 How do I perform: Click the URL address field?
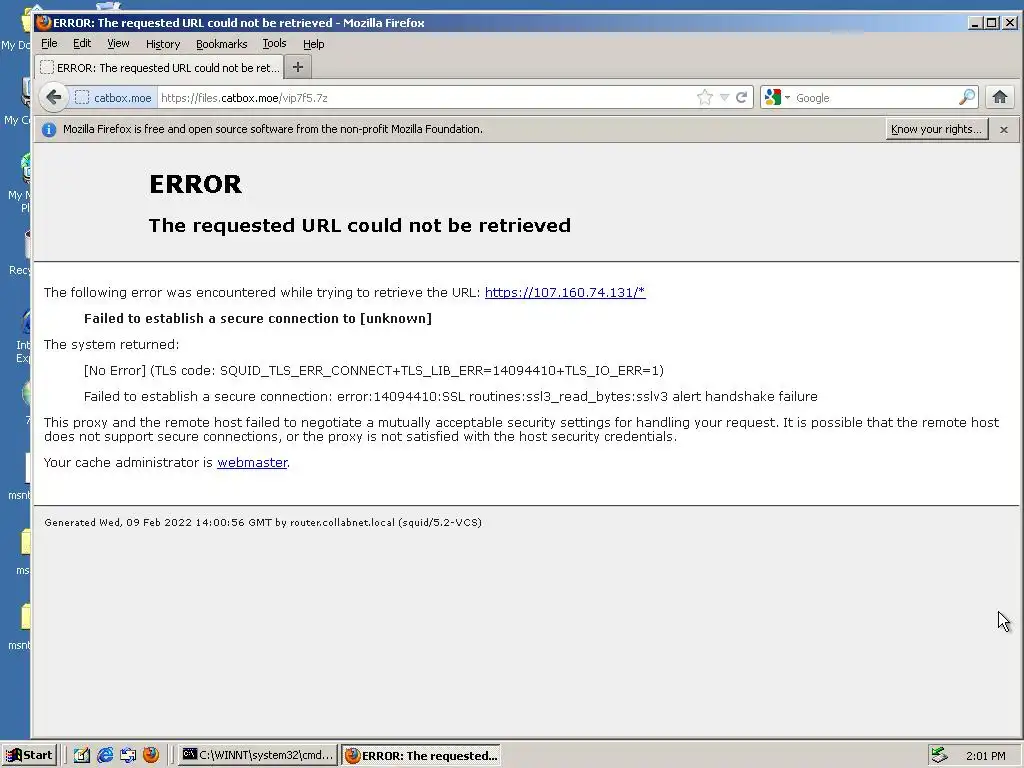point(424,98)
